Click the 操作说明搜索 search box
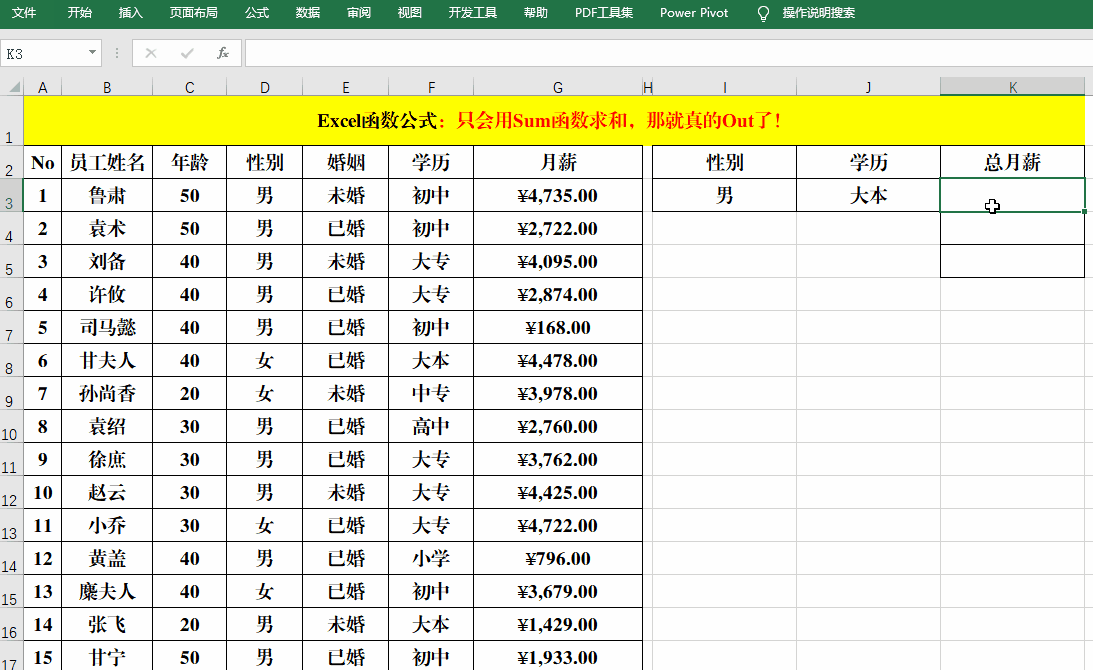Screen dimensions: 1093x670 tap(818, 13)
